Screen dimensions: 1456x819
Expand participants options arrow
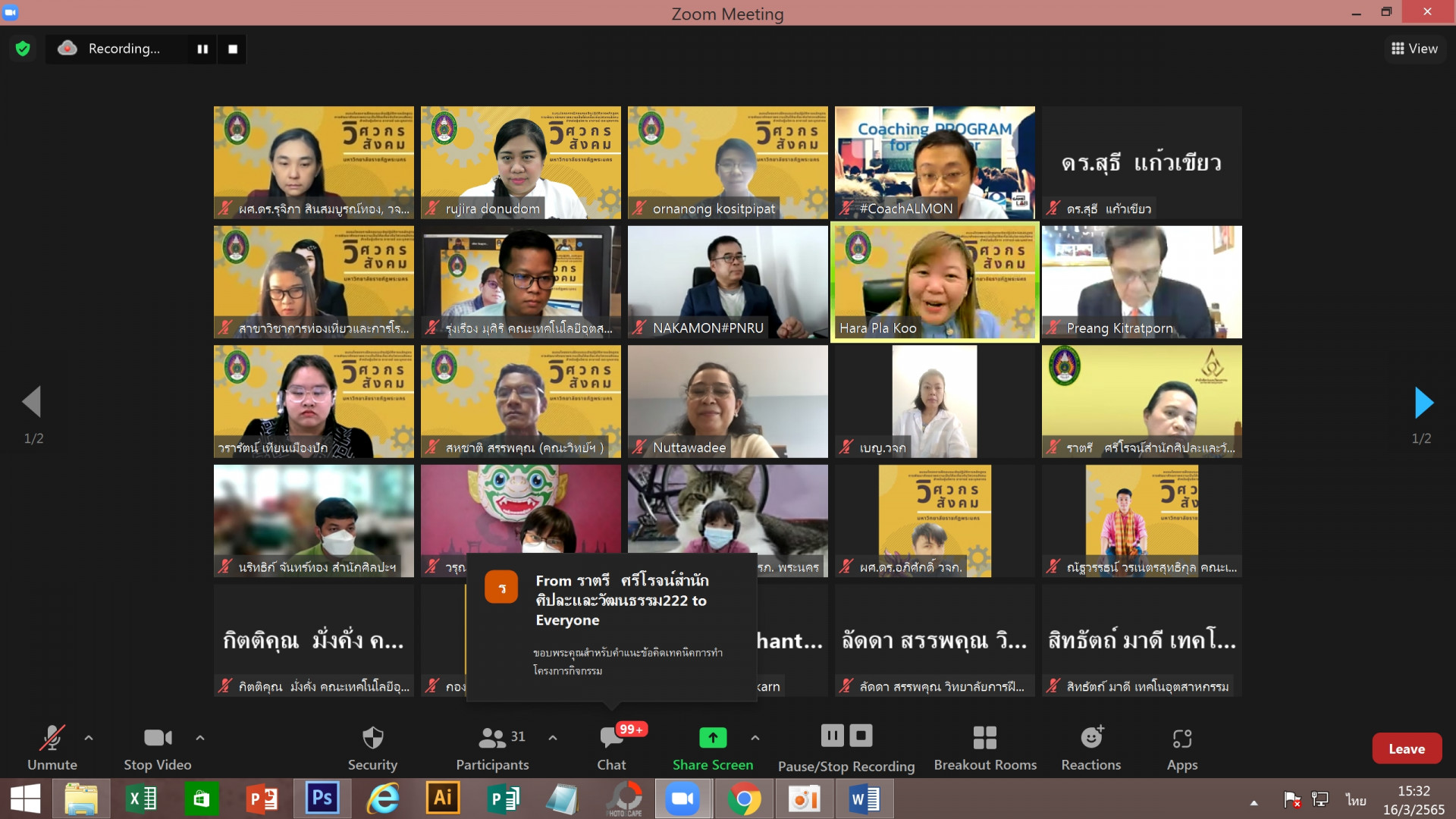[x=553, y=737]
